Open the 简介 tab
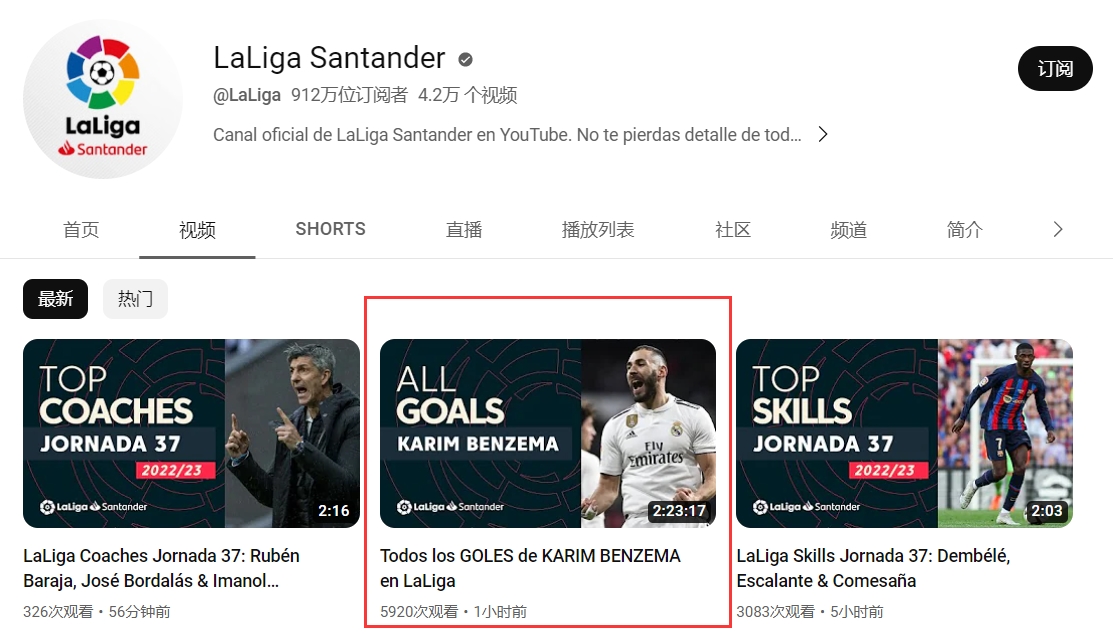Viewport: 1113px width, 634px height. [965, 229]
